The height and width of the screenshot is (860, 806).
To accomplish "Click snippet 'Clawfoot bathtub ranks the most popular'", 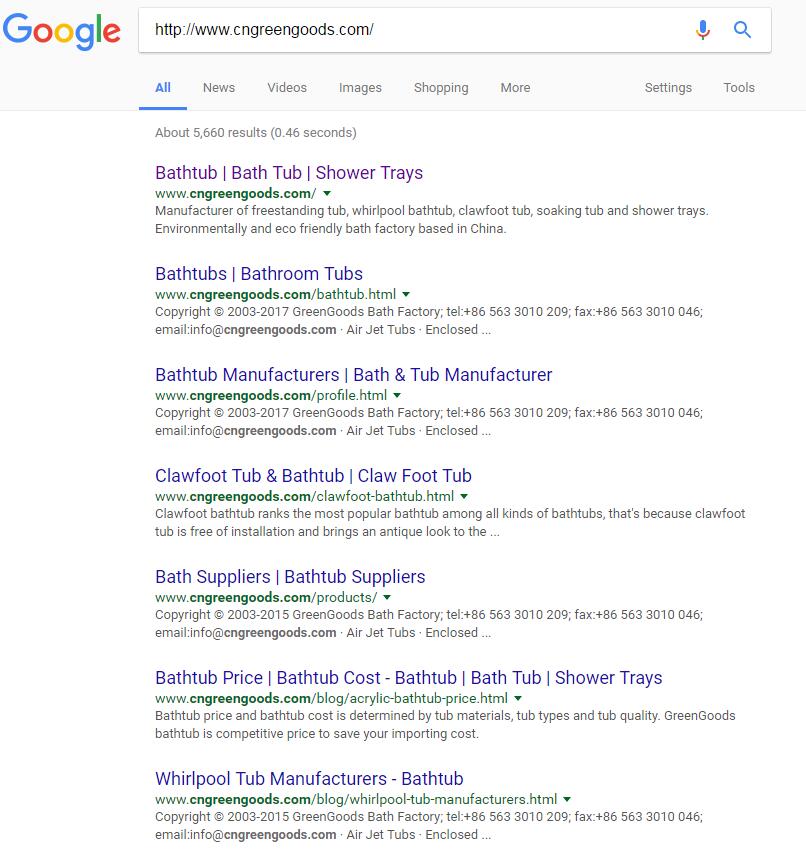I will click(x=450, y=523).
